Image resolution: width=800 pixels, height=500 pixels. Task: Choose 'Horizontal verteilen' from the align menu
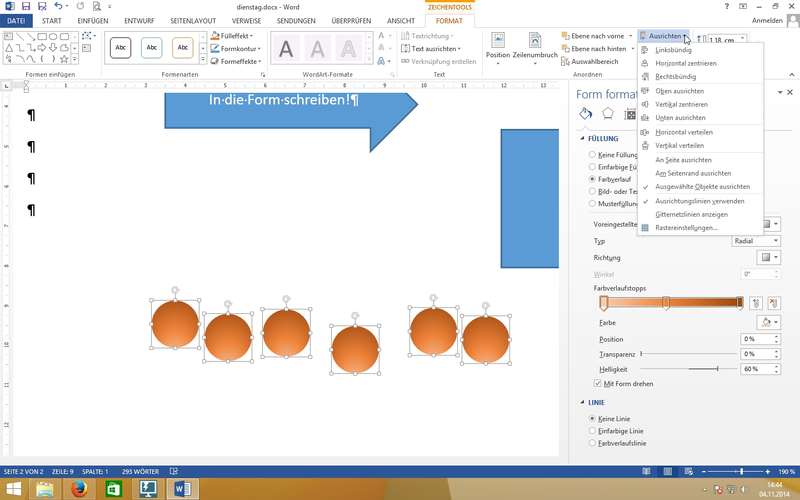click(684, 132)
